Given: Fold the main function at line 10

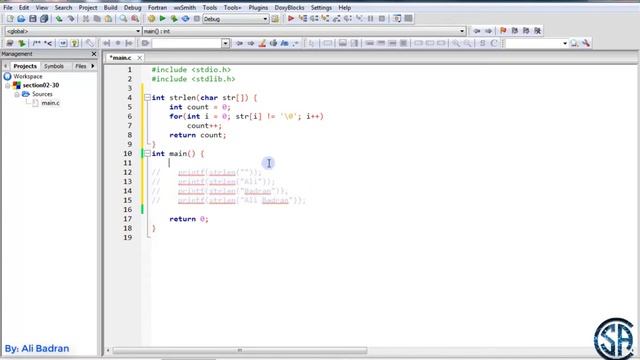Looking at the screenshot, I should click(x=147, y=153).
